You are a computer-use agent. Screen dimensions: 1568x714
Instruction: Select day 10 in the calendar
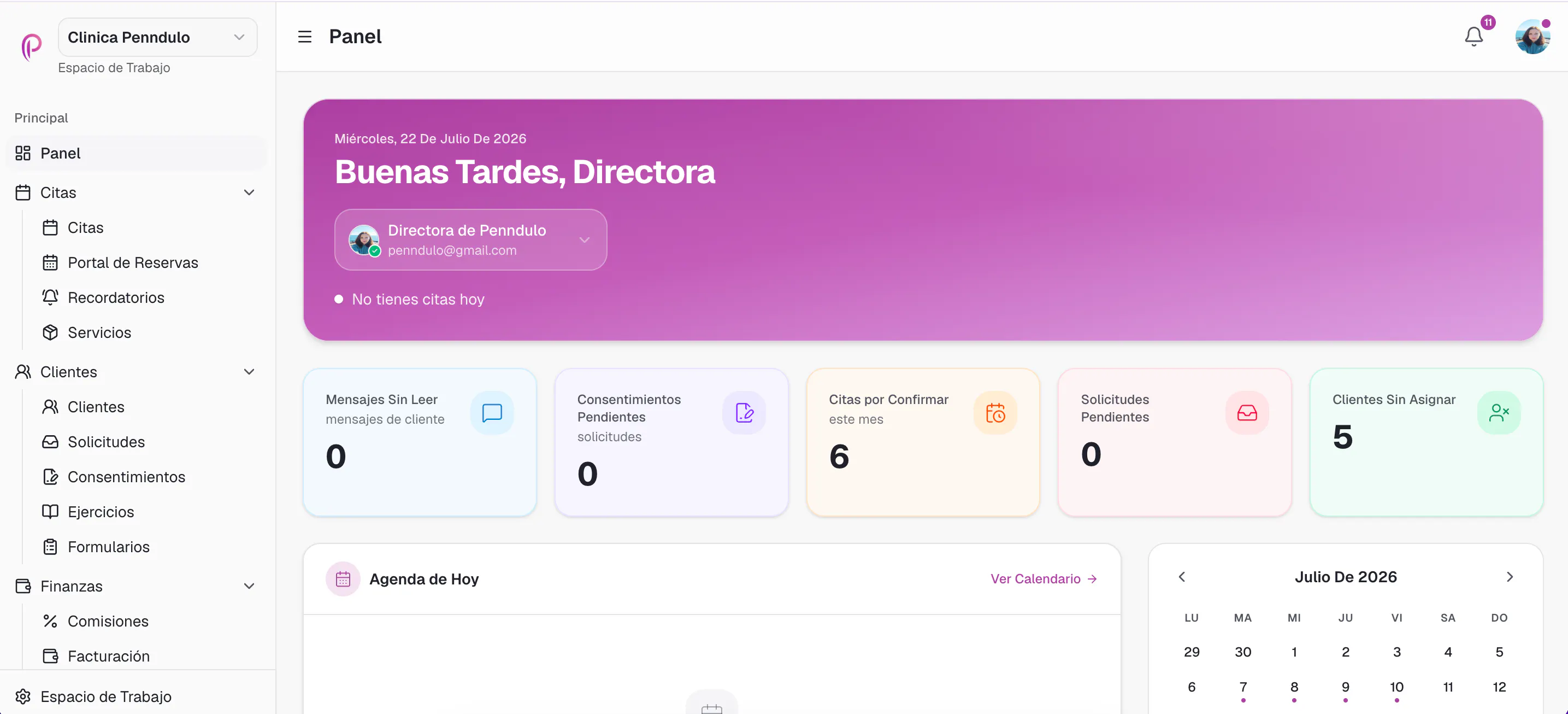click(1396, 687)
